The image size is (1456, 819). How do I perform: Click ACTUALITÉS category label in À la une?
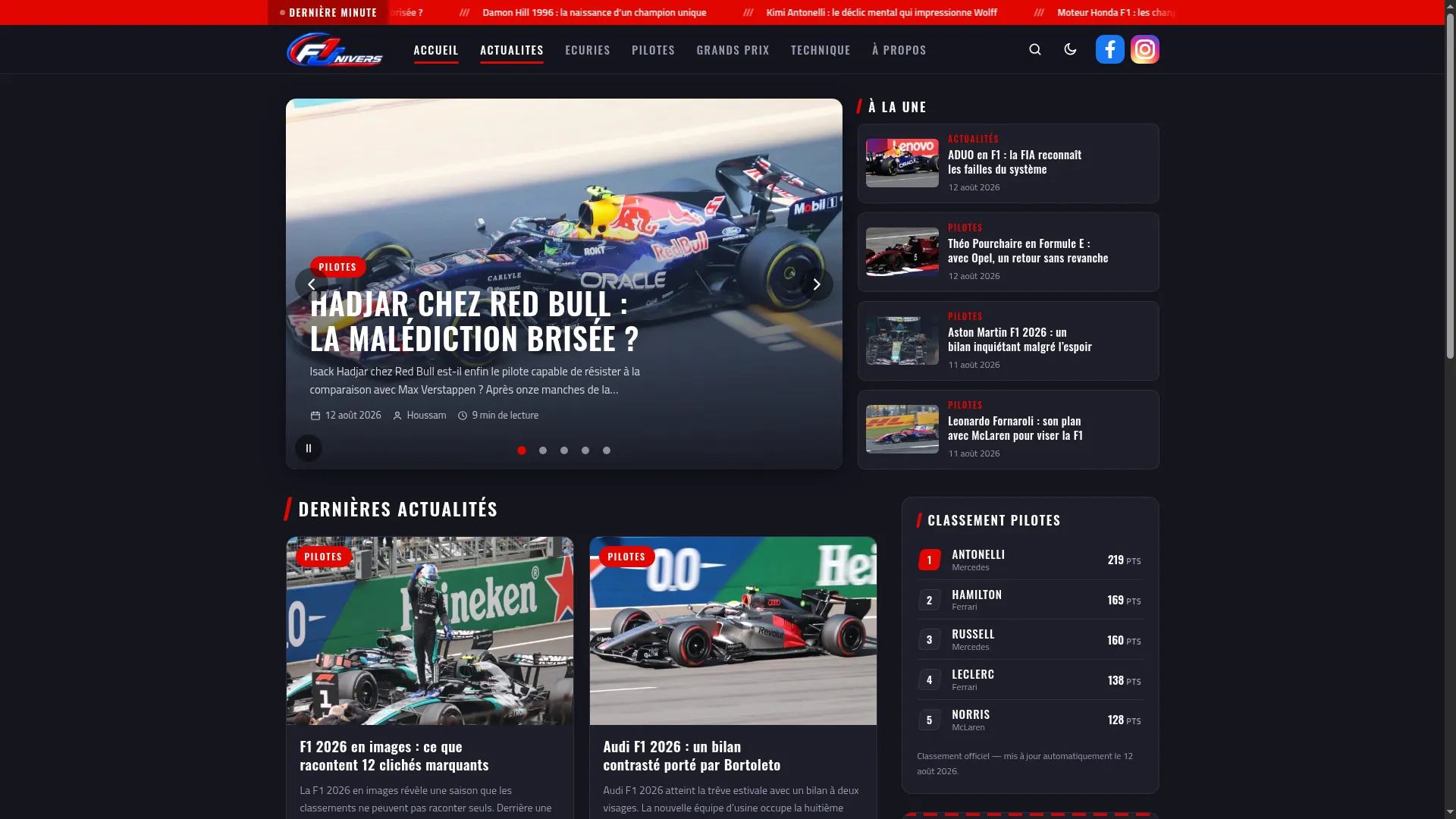973,139
